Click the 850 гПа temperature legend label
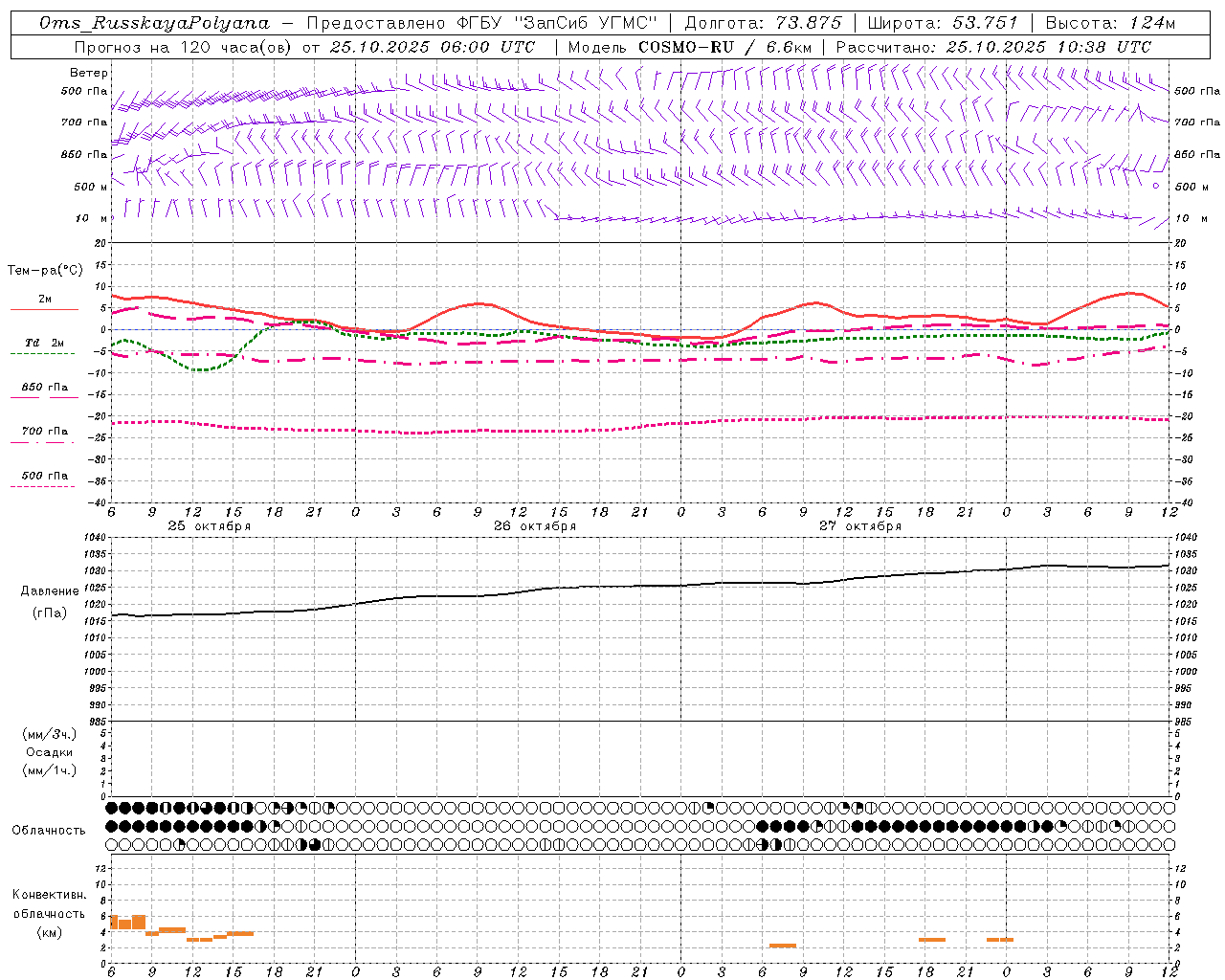Image resolution: width=1225 pixels, height=980 pixels. 45,388
